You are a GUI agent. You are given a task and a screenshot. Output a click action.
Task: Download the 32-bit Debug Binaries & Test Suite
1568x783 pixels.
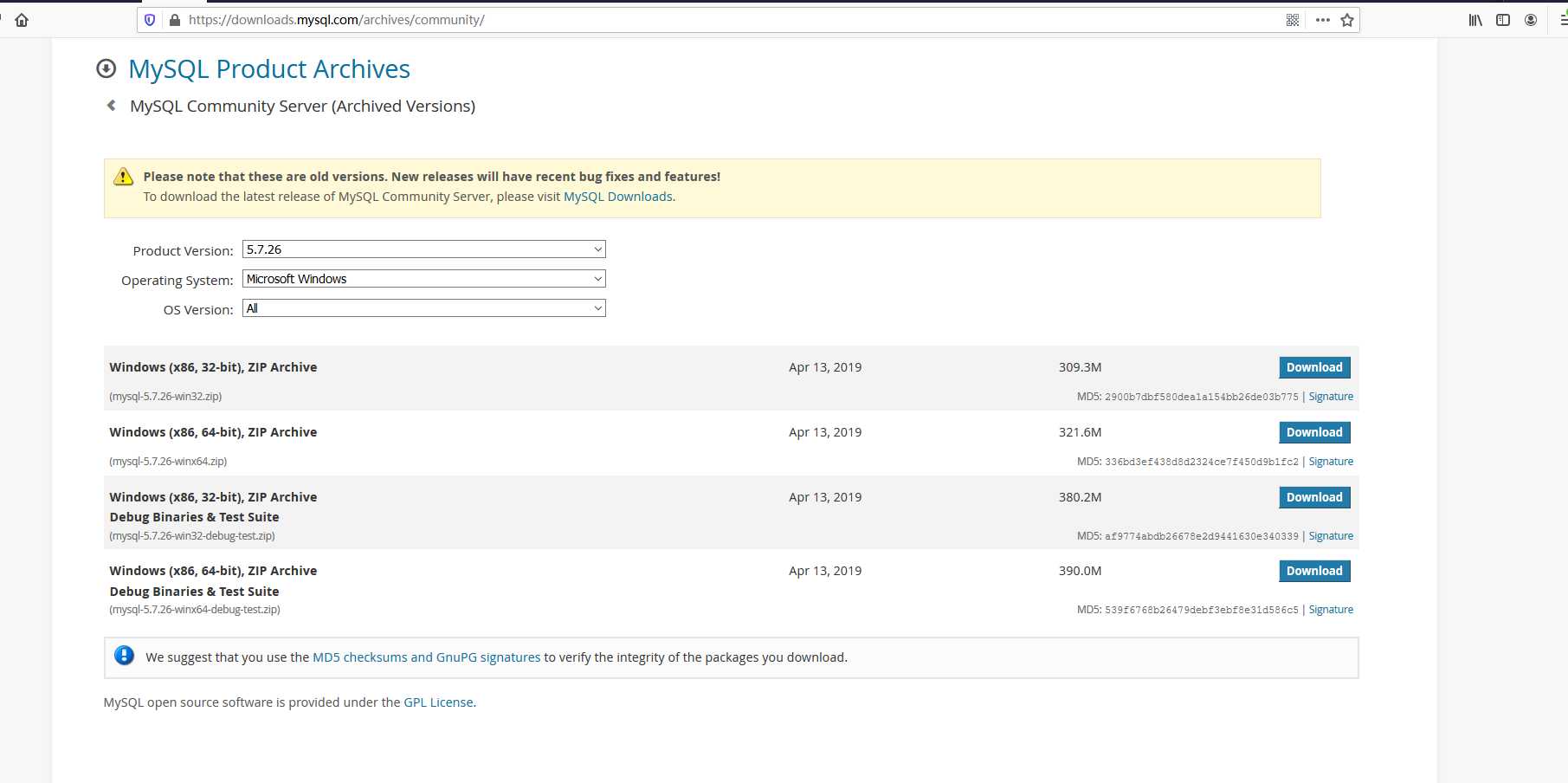click(1314, 497)
